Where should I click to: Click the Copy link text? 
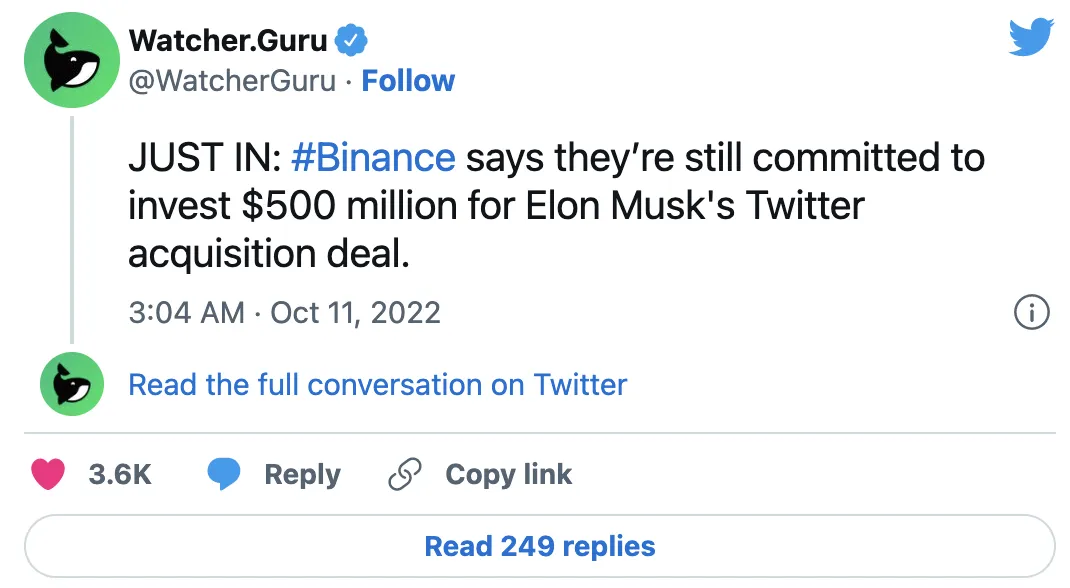[508, 475]
